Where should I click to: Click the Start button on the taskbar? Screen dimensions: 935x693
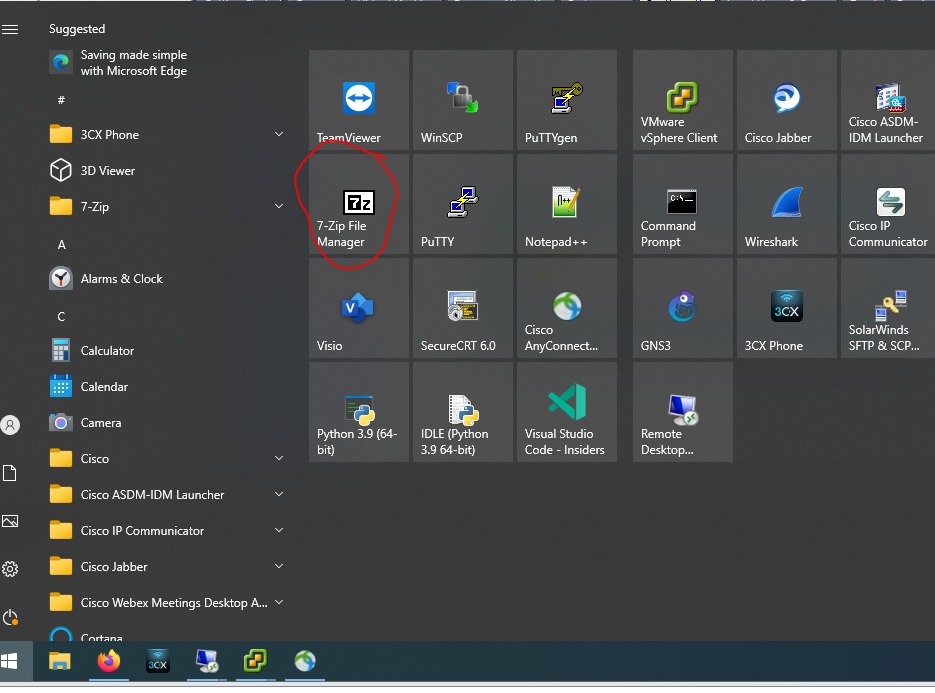coord(13,661)
